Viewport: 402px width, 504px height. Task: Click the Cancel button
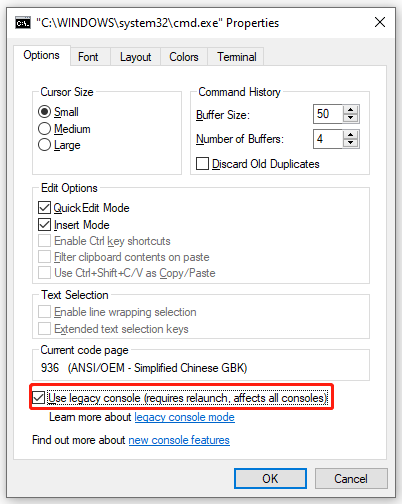click(x=351, y=479)
